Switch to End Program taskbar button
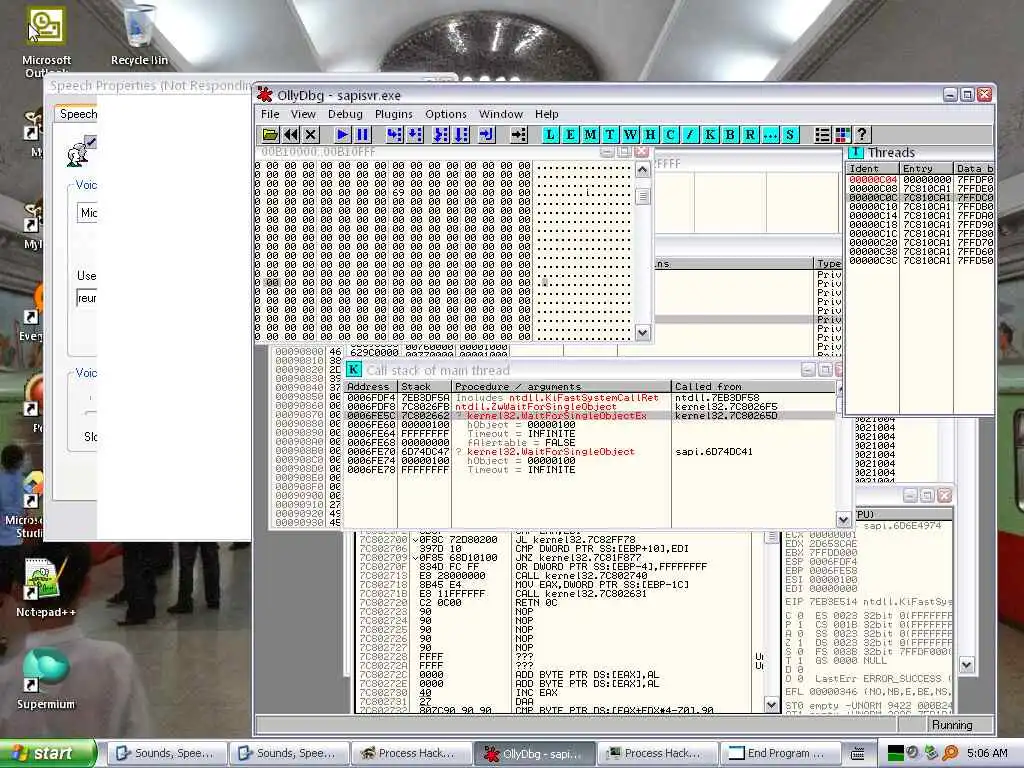Screen dimensions: 1024x768 click(778, 754)
